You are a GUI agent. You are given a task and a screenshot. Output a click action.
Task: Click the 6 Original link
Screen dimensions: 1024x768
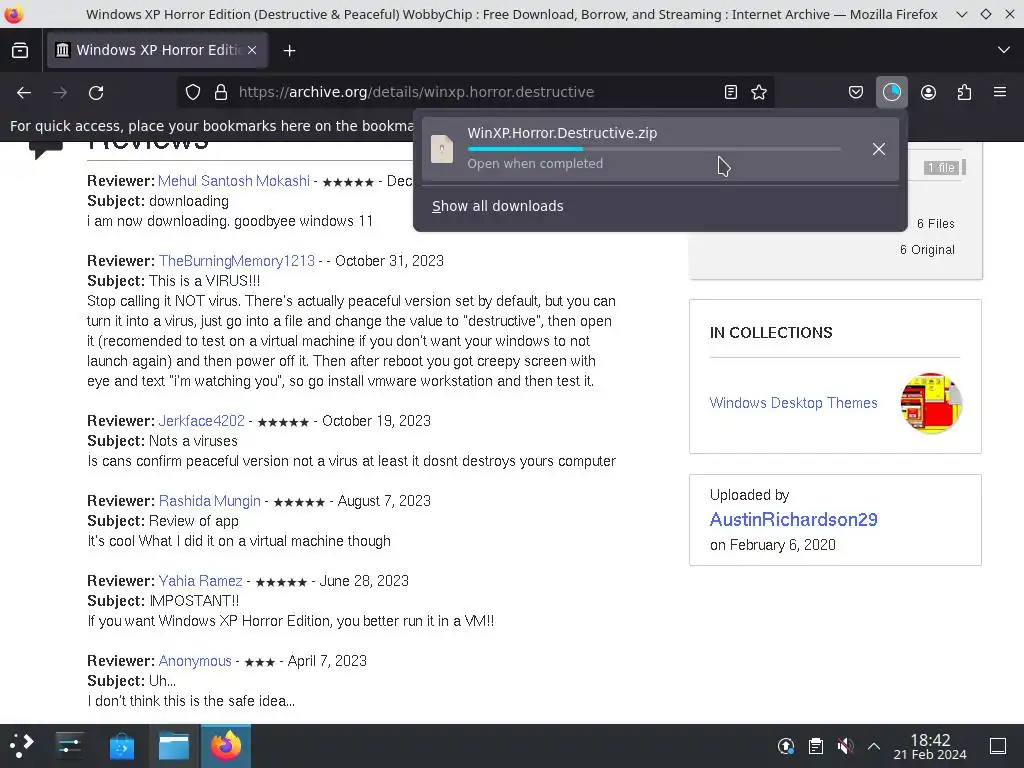(927, 249)
